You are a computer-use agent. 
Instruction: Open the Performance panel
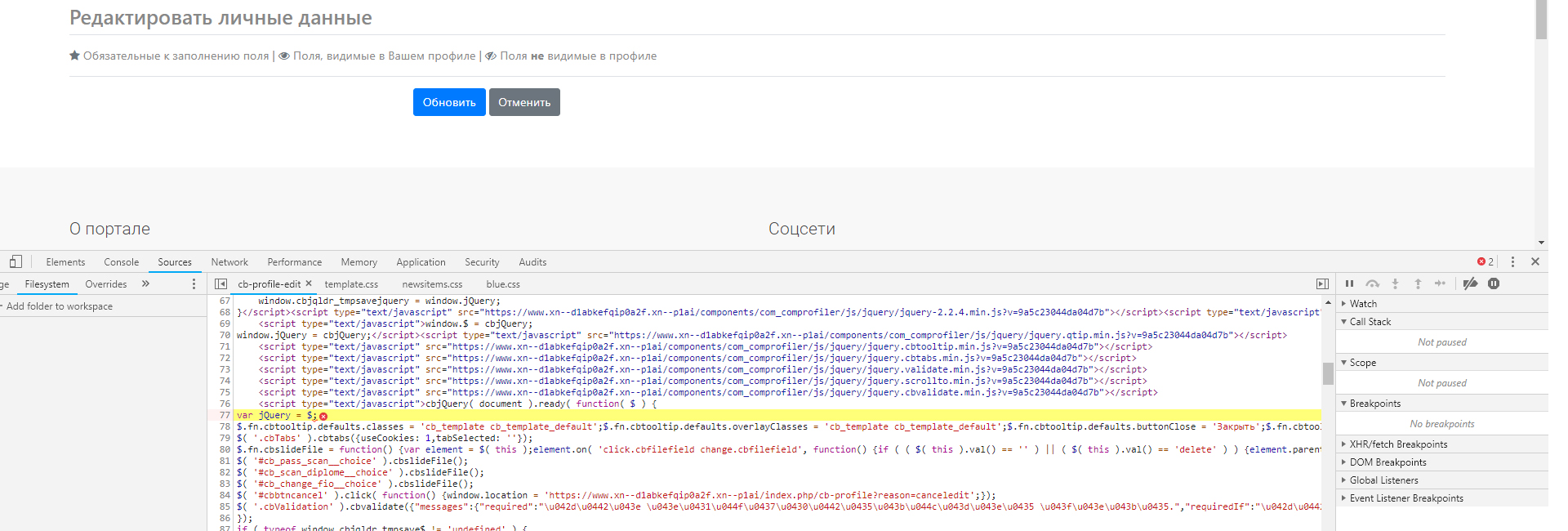[x=295, y=261]
